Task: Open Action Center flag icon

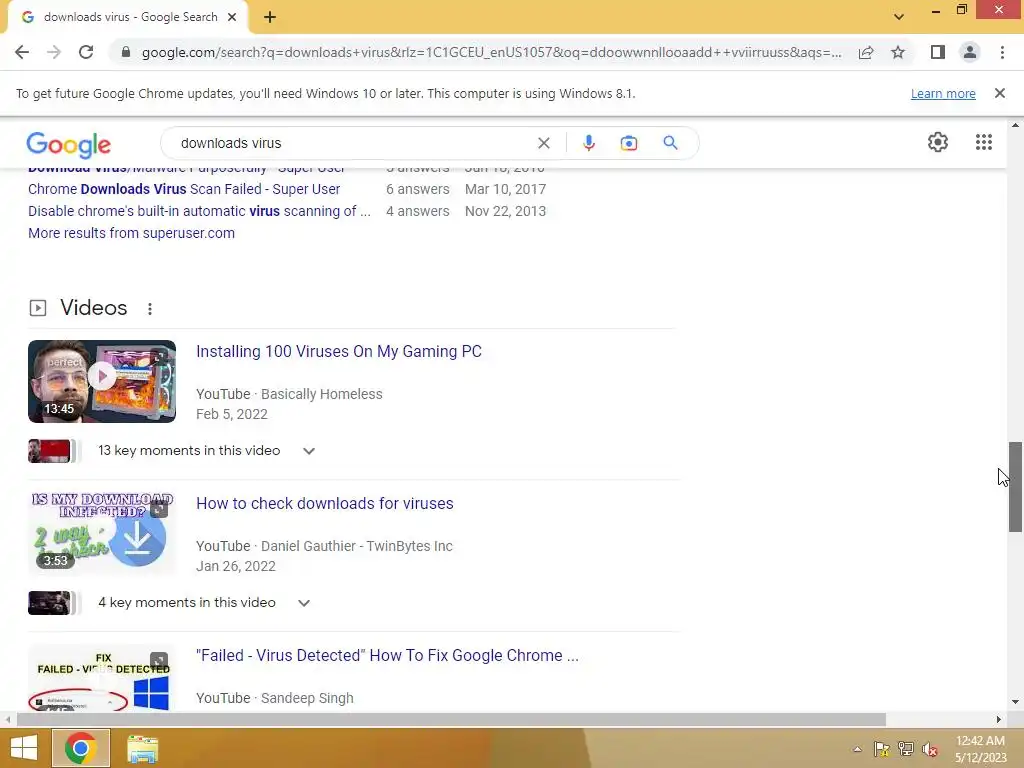Action: [x=881, y=749]
